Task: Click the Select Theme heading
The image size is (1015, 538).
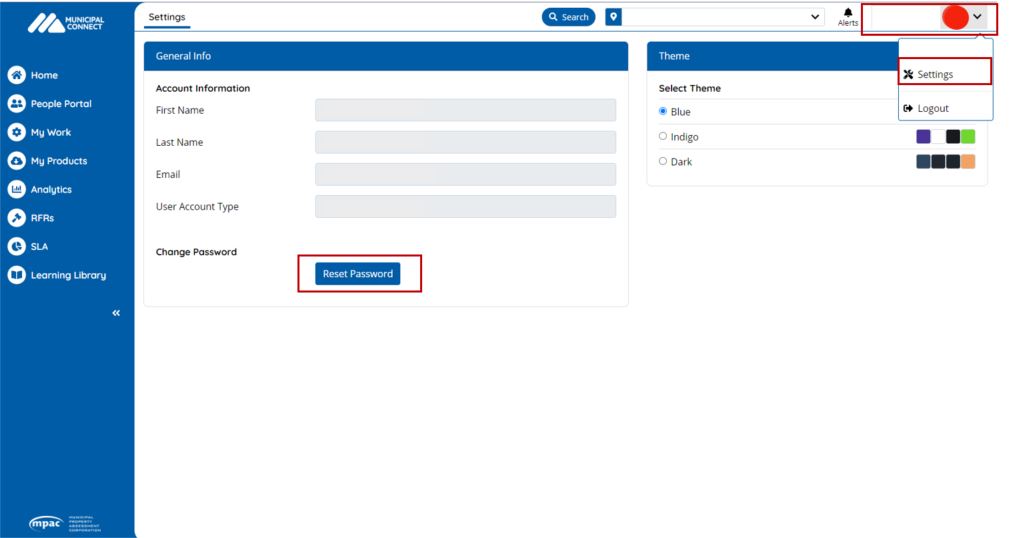Action: 689,88
